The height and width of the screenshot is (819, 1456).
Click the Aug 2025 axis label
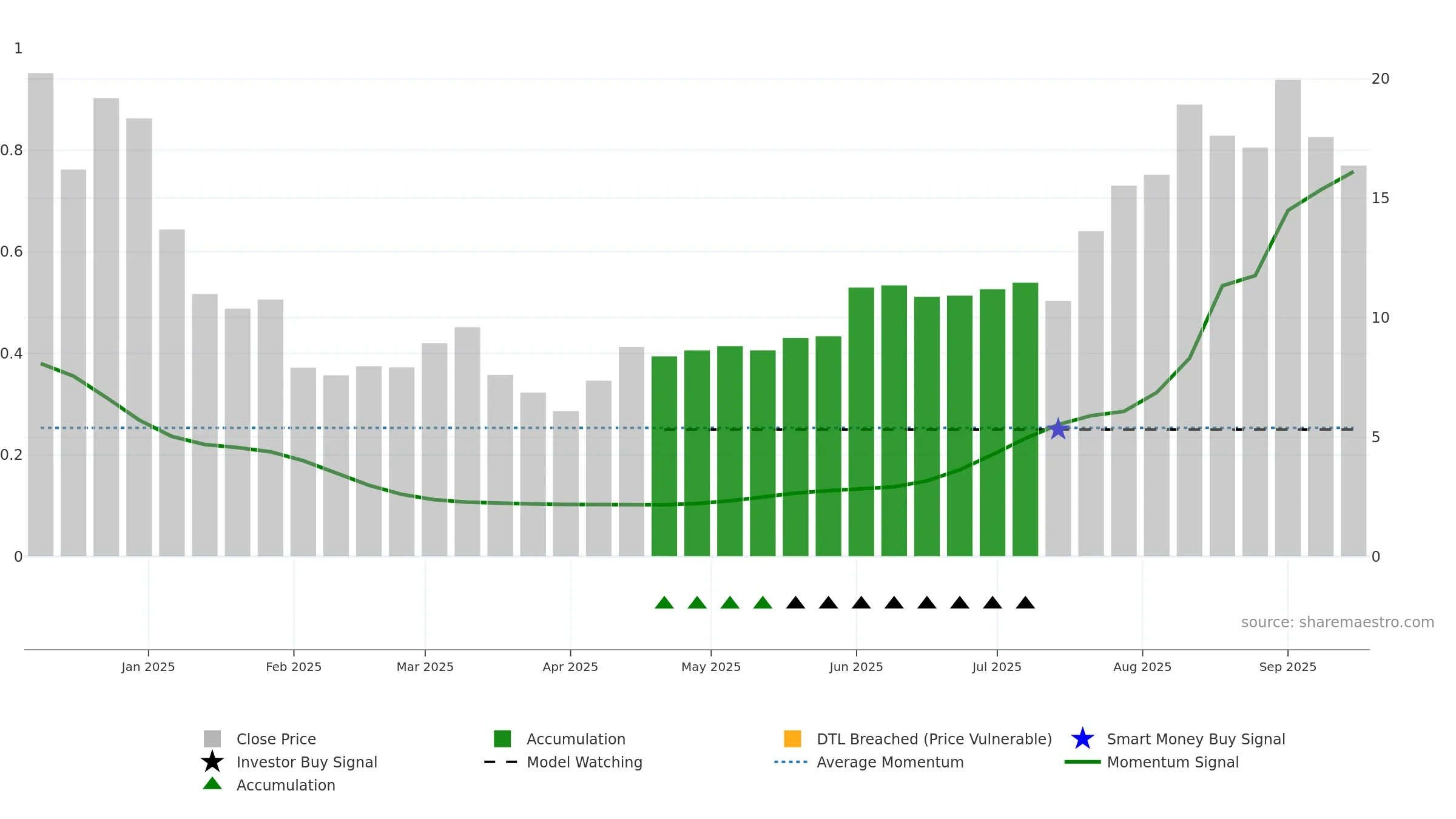point(1142,667)
